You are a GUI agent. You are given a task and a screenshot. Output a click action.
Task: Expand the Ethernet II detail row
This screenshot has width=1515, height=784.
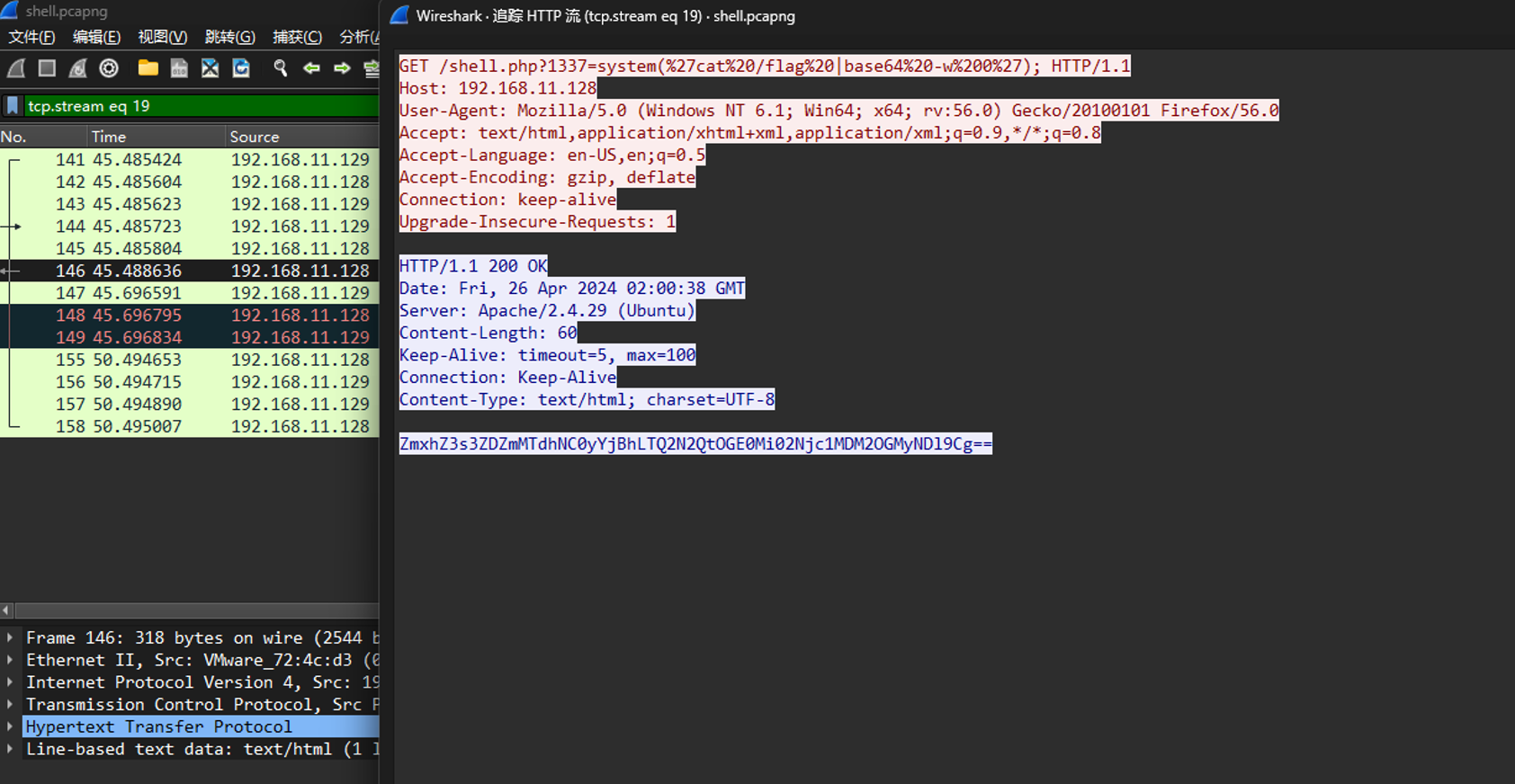coord(10,660)
